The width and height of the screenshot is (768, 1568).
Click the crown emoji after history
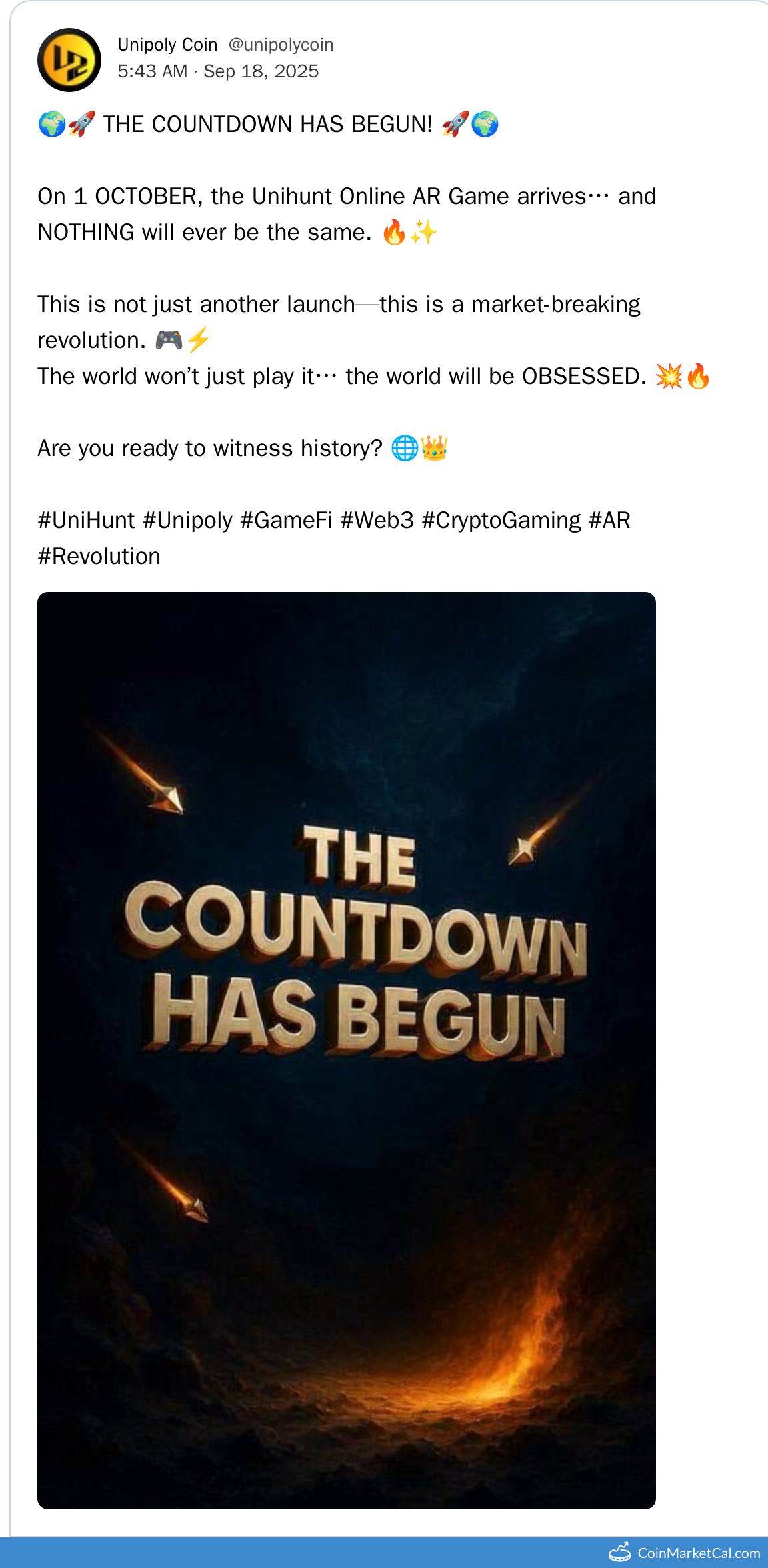(434, 448)
